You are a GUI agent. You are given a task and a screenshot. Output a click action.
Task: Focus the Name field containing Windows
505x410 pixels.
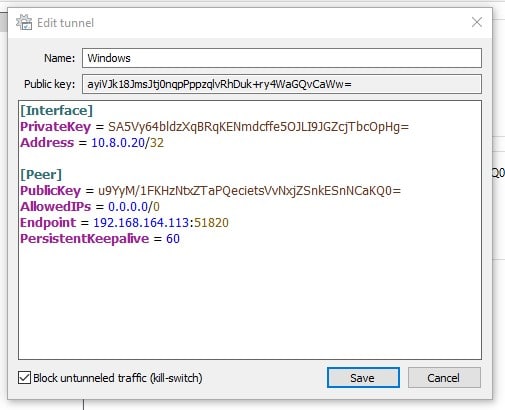pos(282,58)
